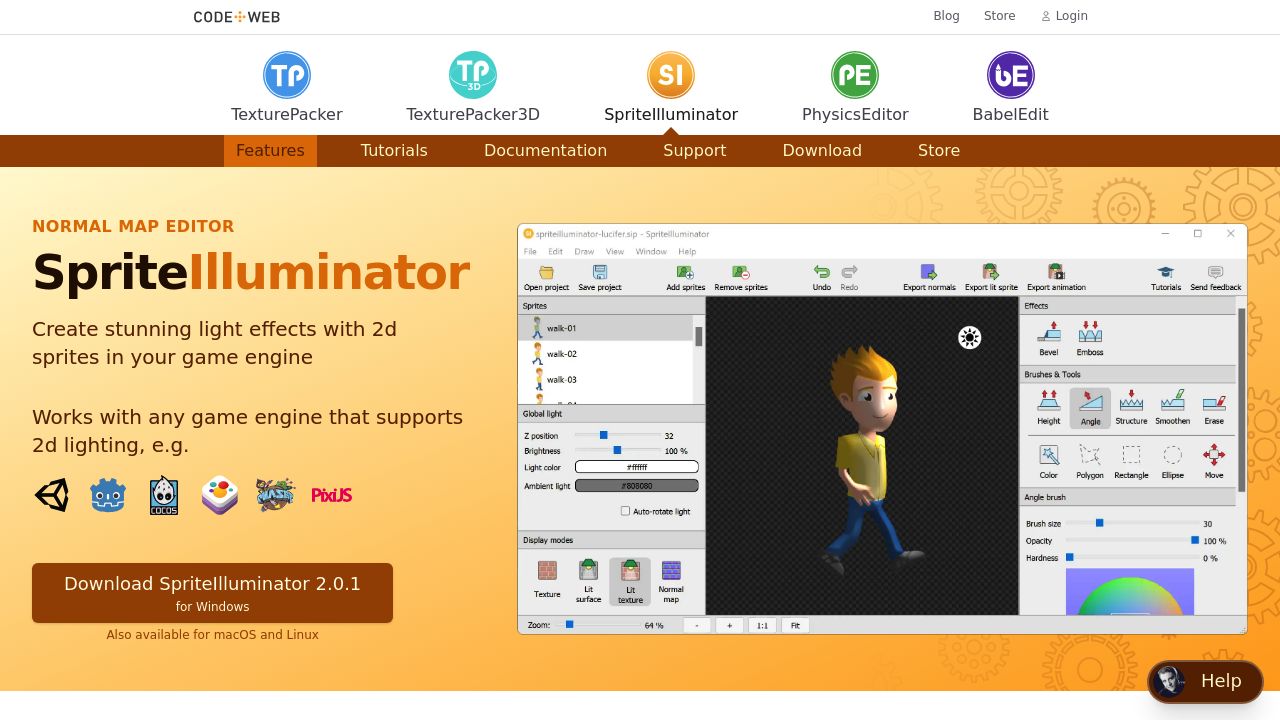The height and width of the screenshot is (720, 1280).
Task: Select the SpriteIlluminator SI icon
Action: coord(671,75)
